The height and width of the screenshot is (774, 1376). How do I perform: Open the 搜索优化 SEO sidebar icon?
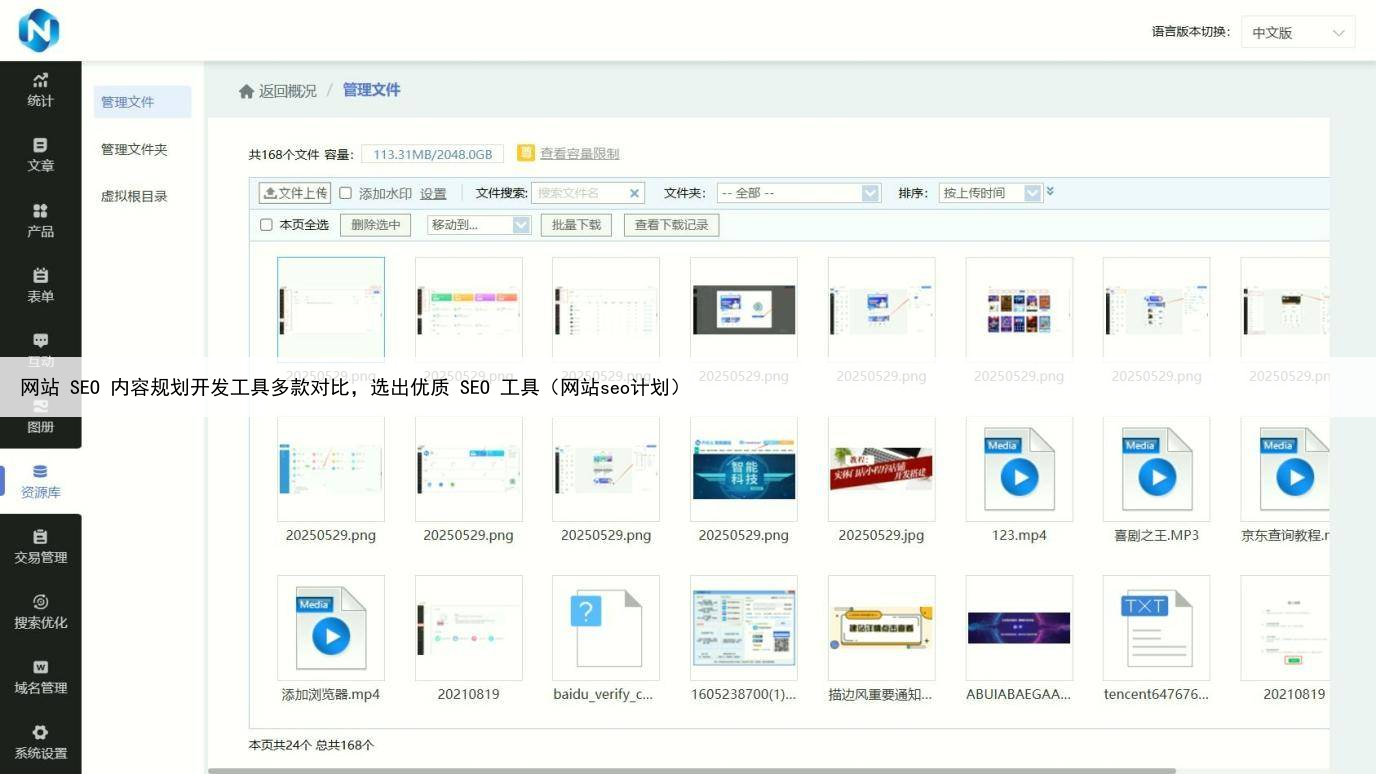point(40,612)
